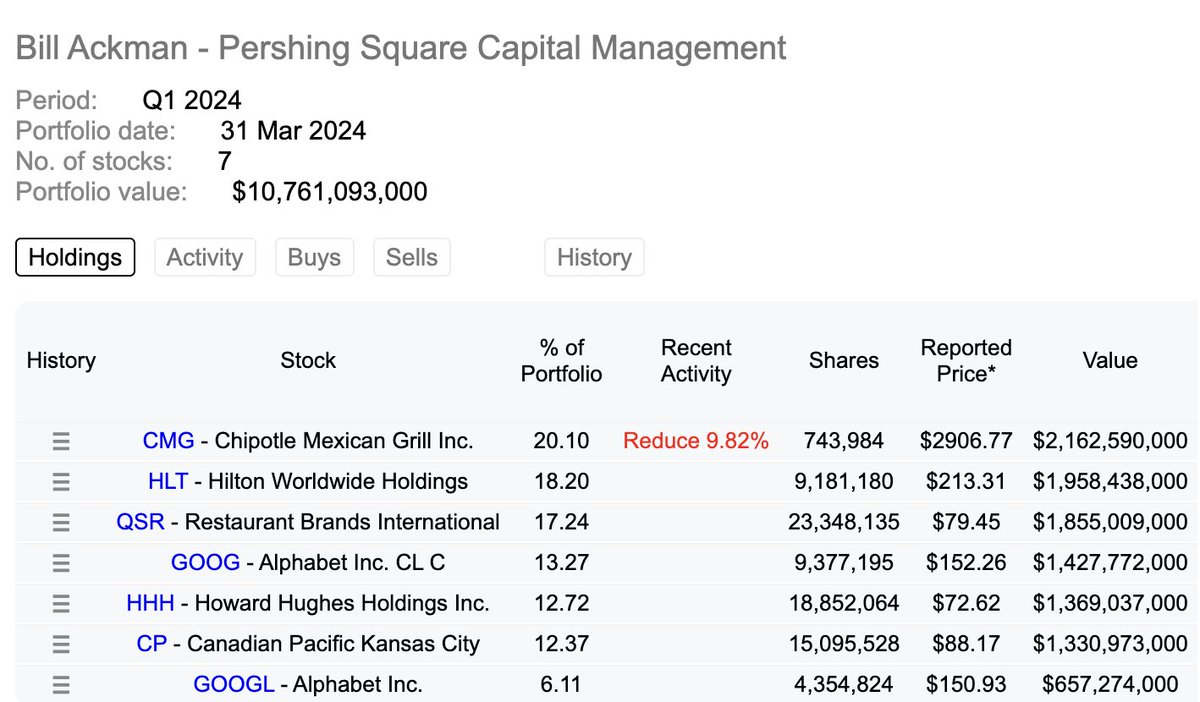The image size is (1200, 702).
Task: Click the reported price $72.62
Action: click(x=966, y=604)
